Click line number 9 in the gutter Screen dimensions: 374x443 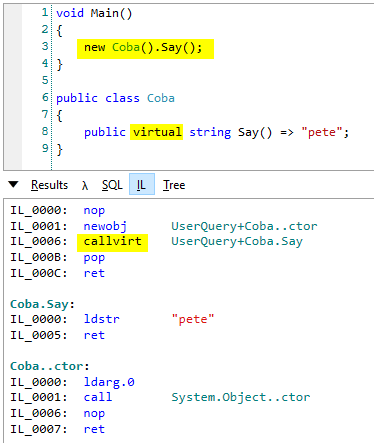click(45, 148)
